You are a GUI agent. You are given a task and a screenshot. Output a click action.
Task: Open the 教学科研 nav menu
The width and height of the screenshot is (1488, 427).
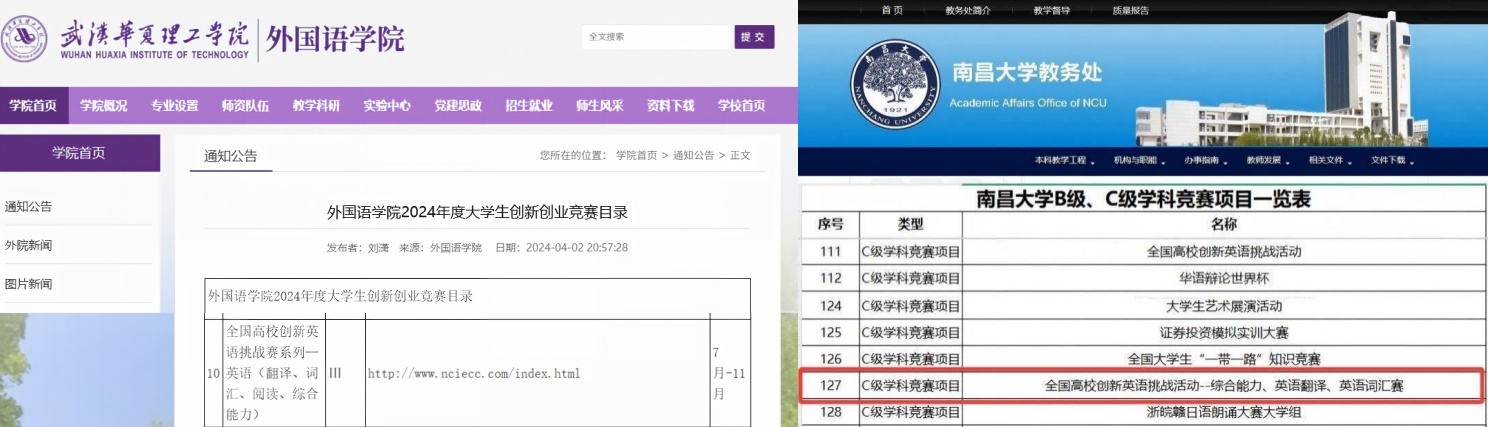click(316, 105)
